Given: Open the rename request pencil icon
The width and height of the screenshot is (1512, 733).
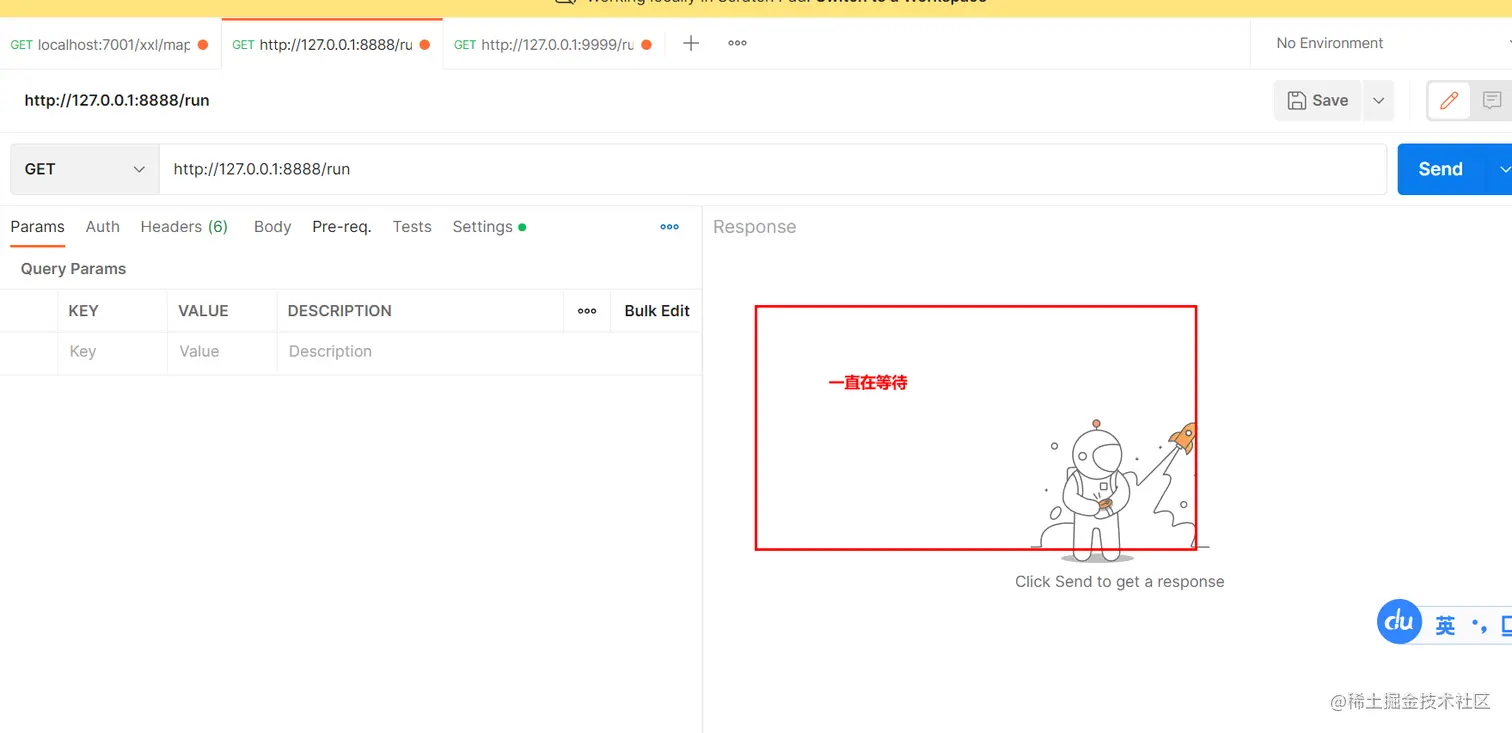Looking at the screenshot, I should click(1447, 100).
